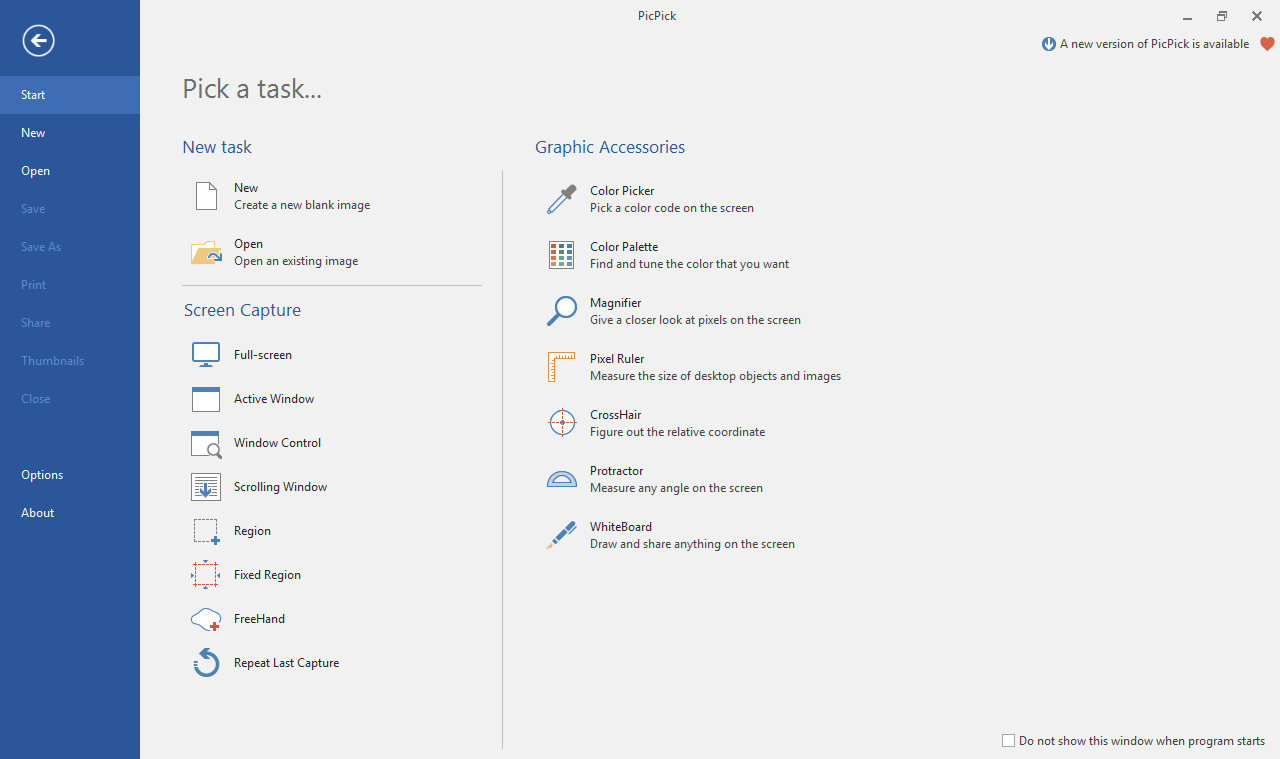Restore down the PicPick window
The image size is (1280, 759).
click(1222, 16)
